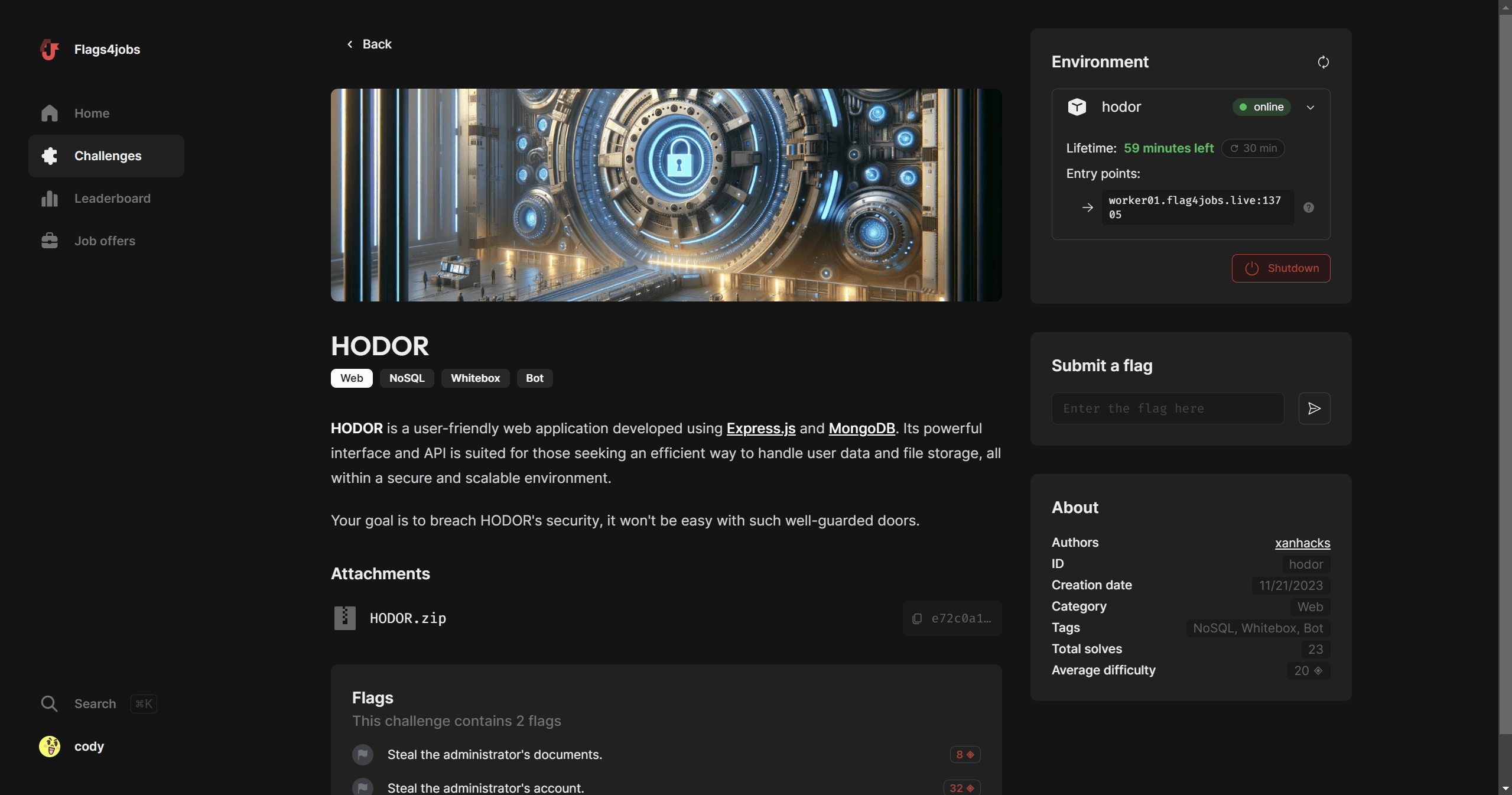Extend lifetime with 30 min button
1512x795 pixels.
point(1253,148)
